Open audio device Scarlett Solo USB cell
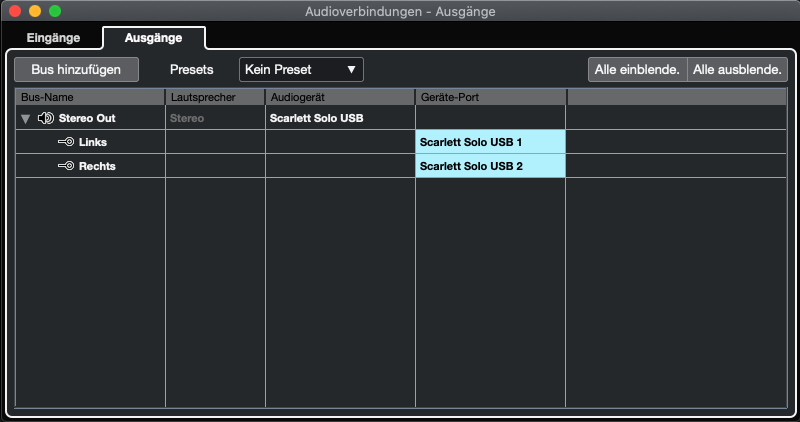 pos(340,118)
